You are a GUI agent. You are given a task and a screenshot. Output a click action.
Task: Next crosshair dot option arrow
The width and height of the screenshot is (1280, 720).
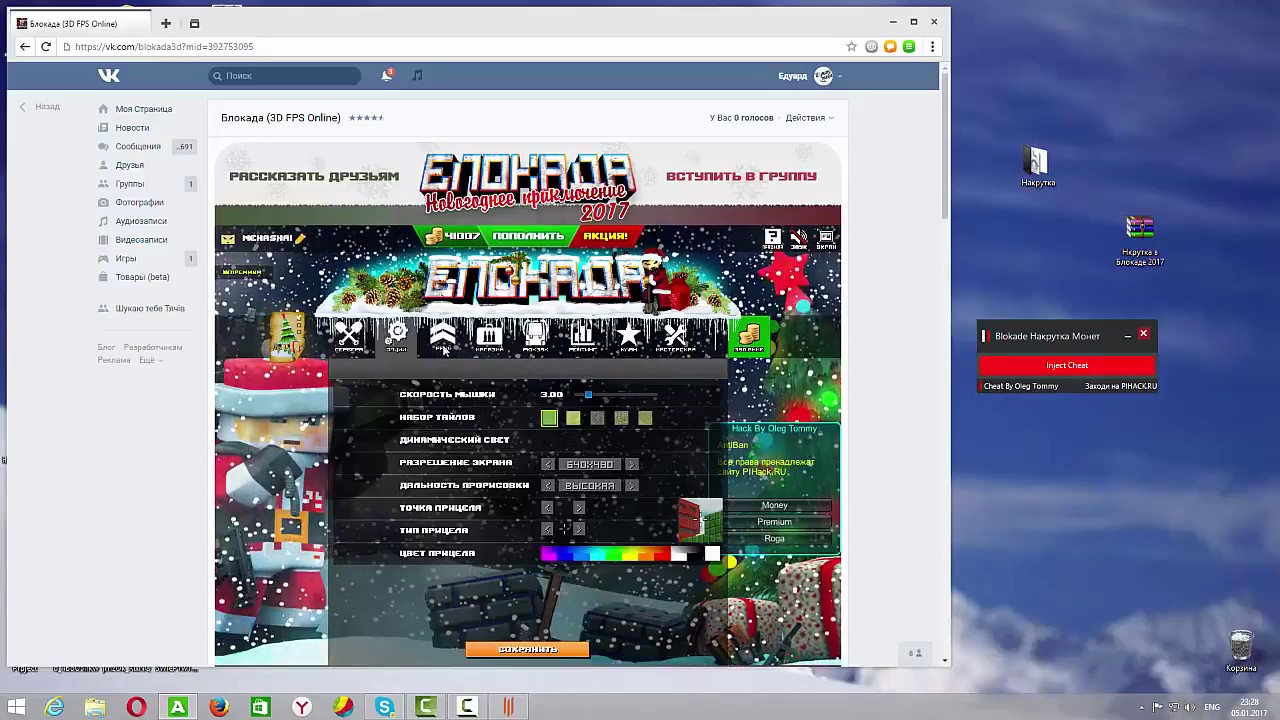click(x=579, y=508)
